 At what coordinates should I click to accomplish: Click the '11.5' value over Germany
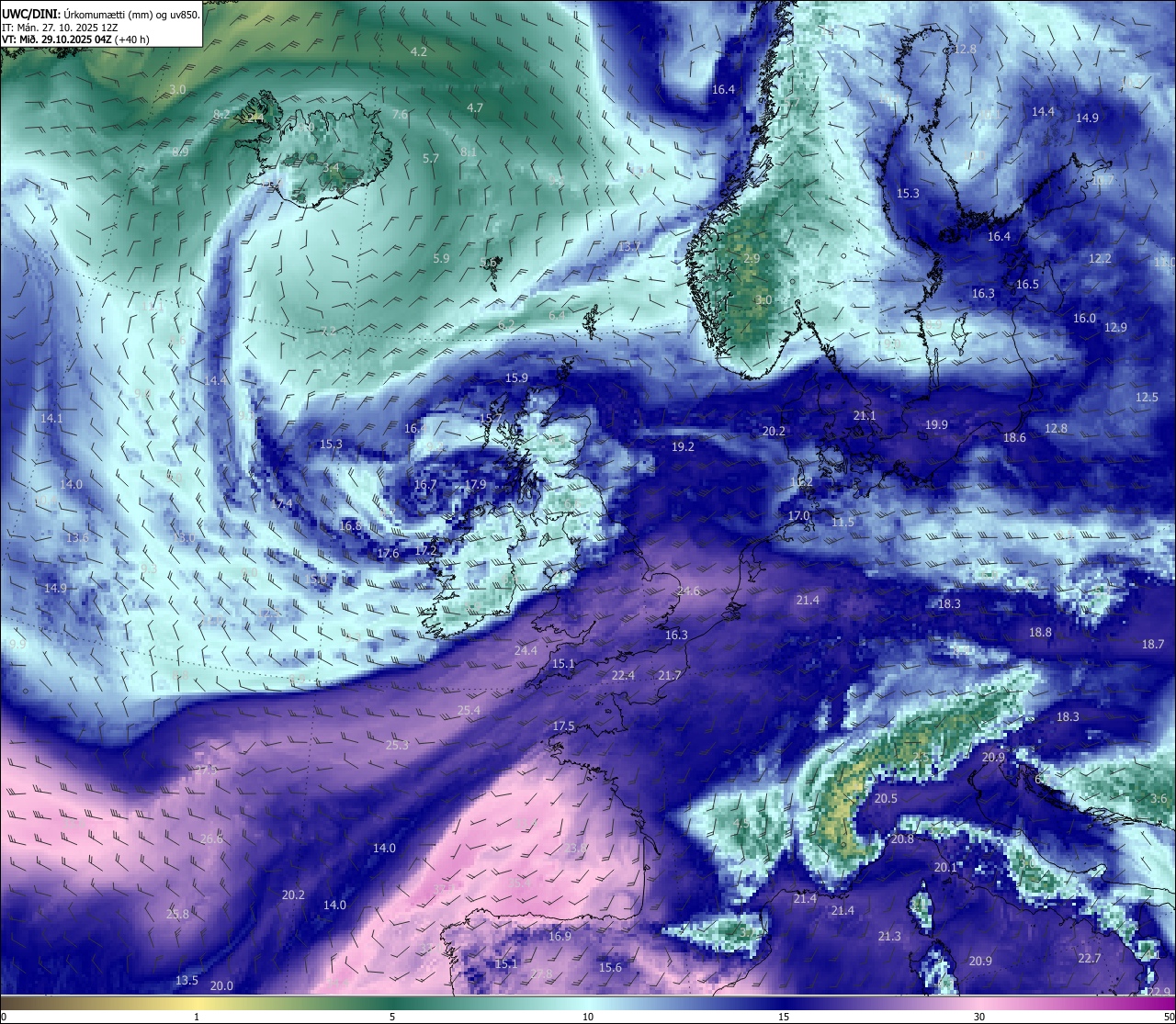(842, 523)
